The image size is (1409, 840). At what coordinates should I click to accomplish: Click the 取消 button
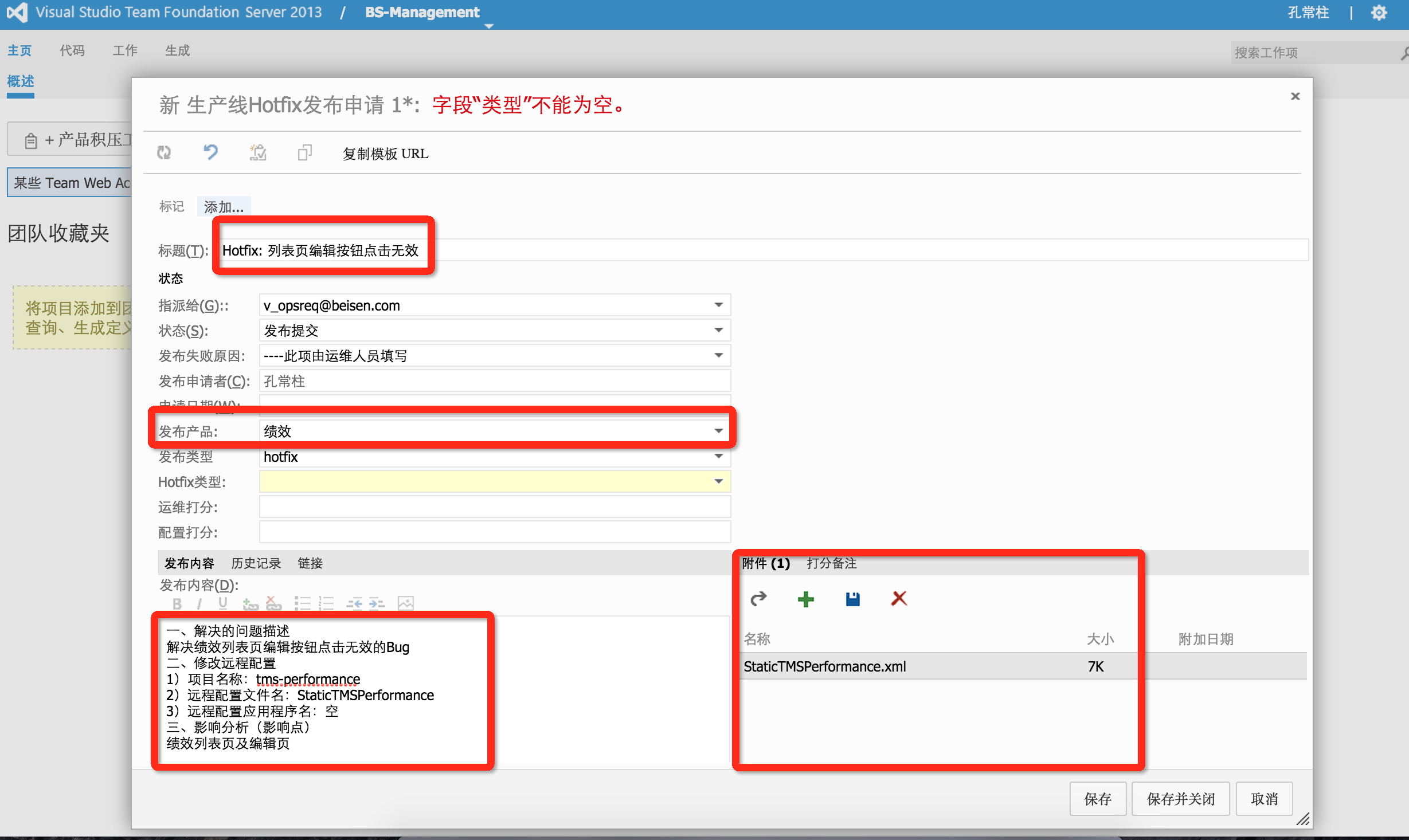1264,799
